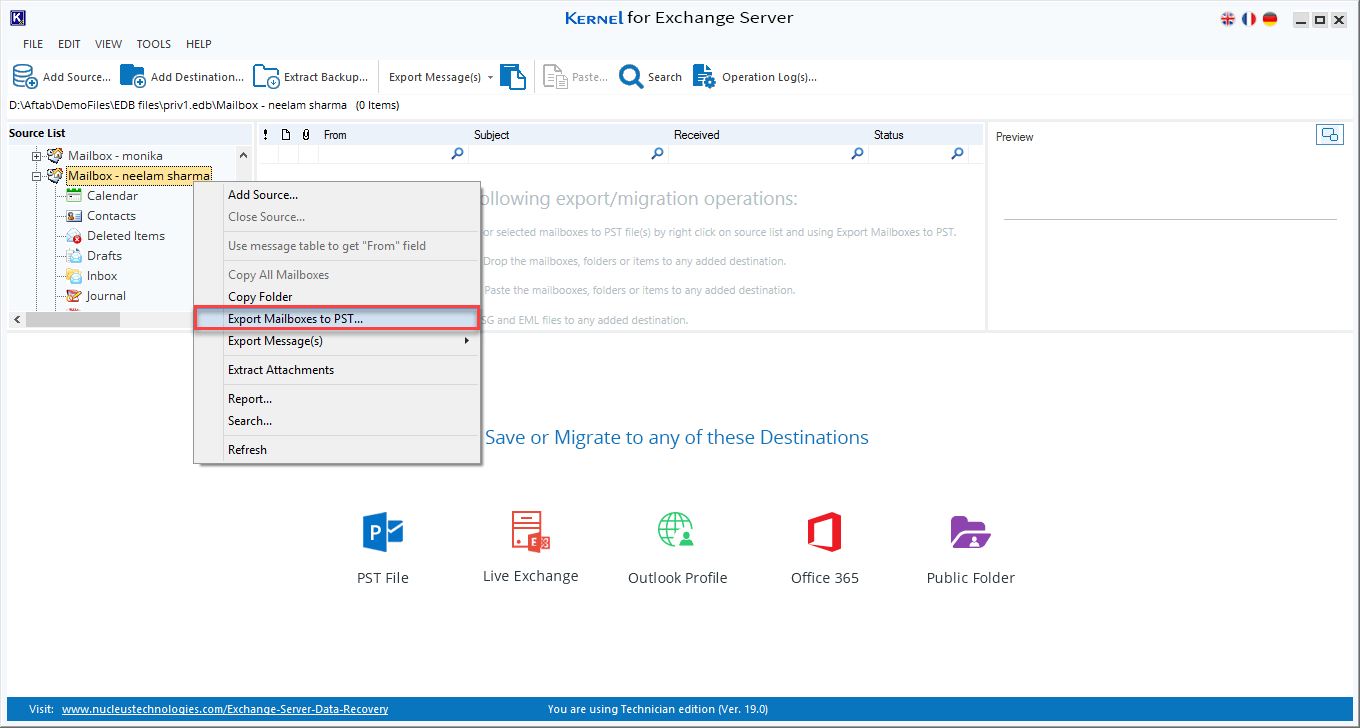Click Source List scroll-left arrow
Image resolution: width=1360 pixels, height=728 pixels.
(x=17, y=319)
